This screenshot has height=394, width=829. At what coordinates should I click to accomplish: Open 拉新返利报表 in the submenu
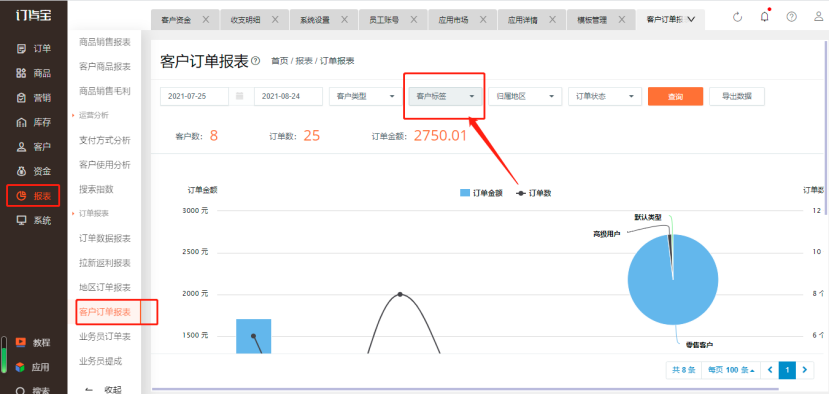[105, 263]
